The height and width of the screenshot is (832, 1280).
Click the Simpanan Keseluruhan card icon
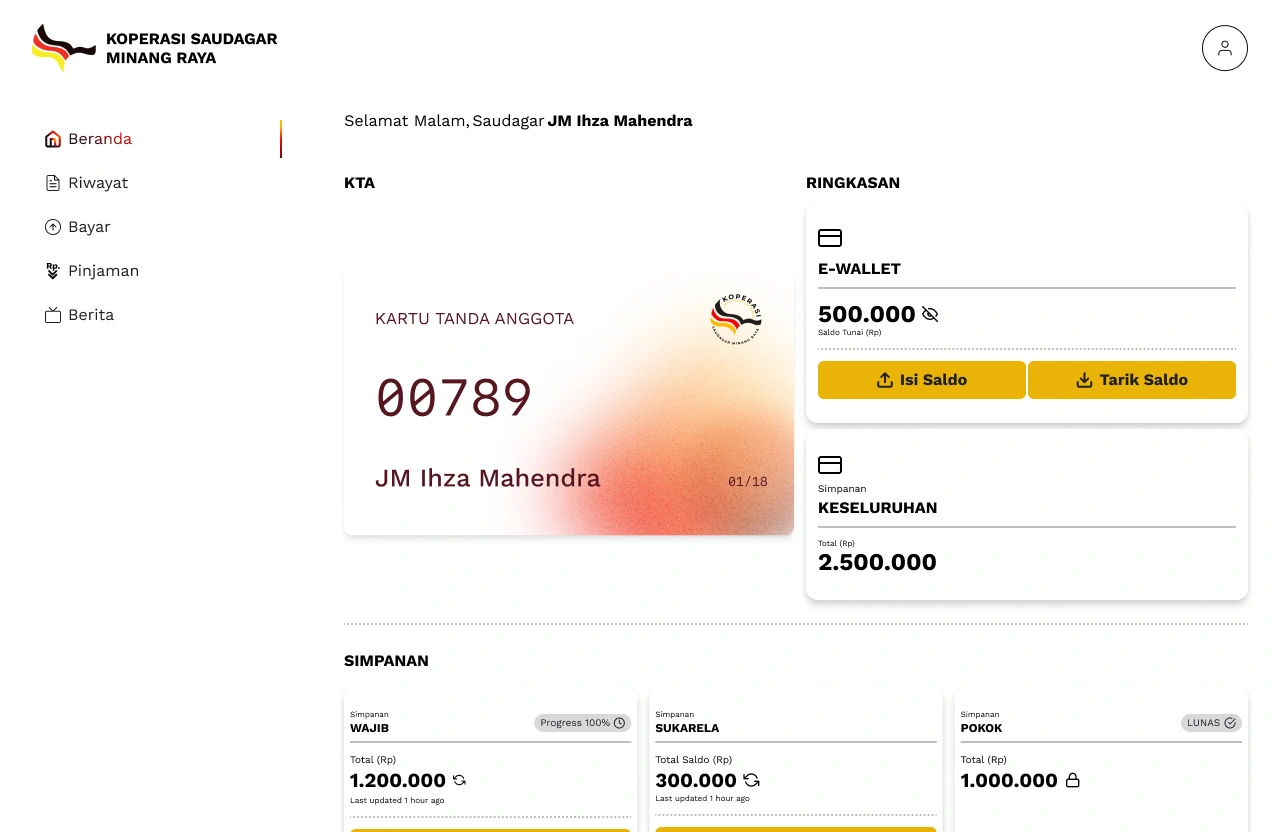coord(830,465)
